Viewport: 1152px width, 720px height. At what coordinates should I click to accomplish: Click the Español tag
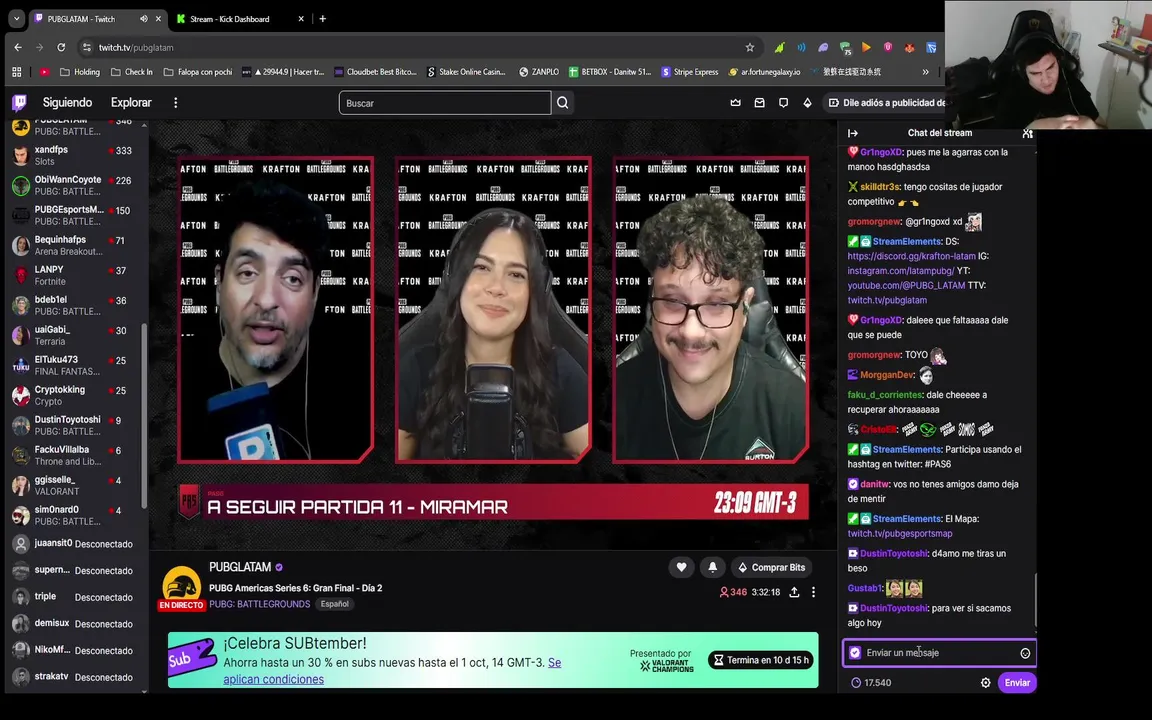point(334,604)
